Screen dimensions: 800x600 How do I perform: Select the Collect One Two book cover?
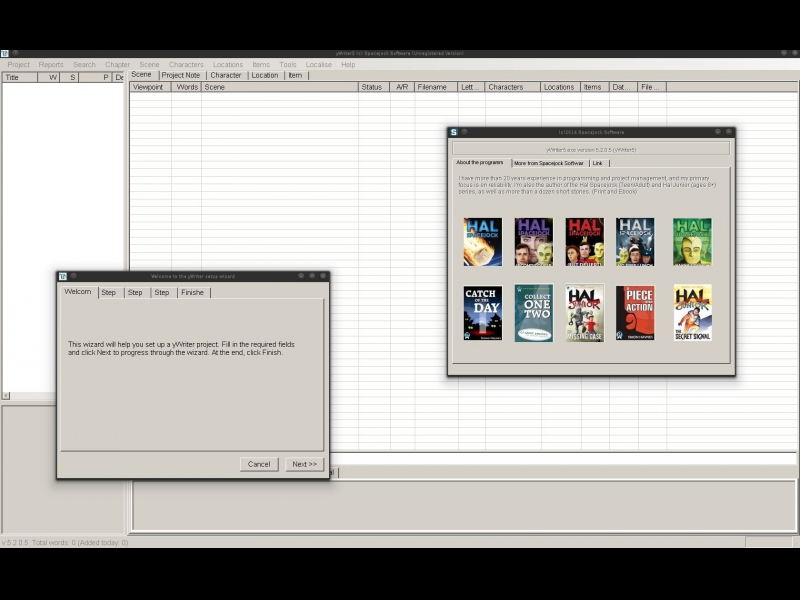tap(534, 314)
